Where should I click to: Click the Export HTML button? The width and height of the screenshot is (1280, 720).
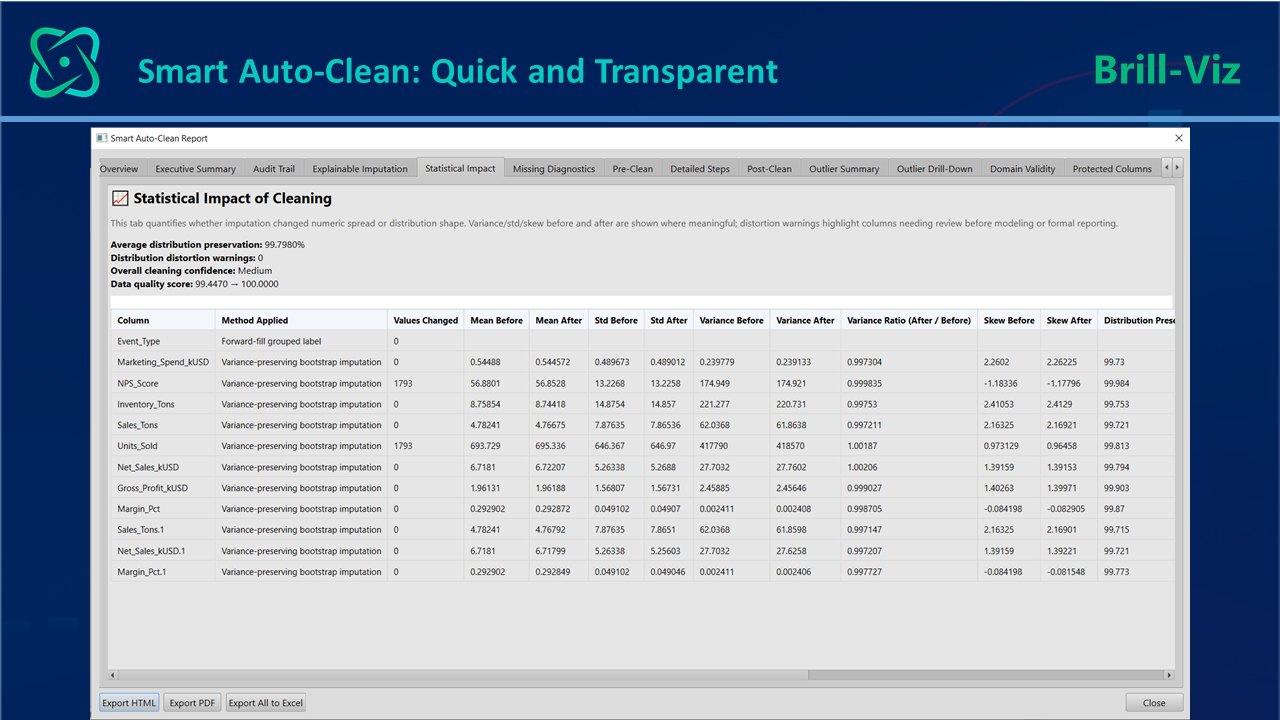[x=130, y=703]
